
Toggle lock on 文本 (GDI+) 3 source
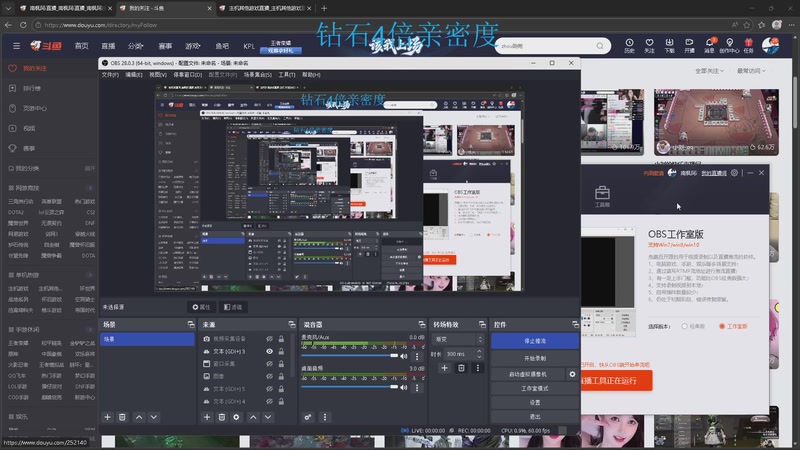click(x=281, y=352)
